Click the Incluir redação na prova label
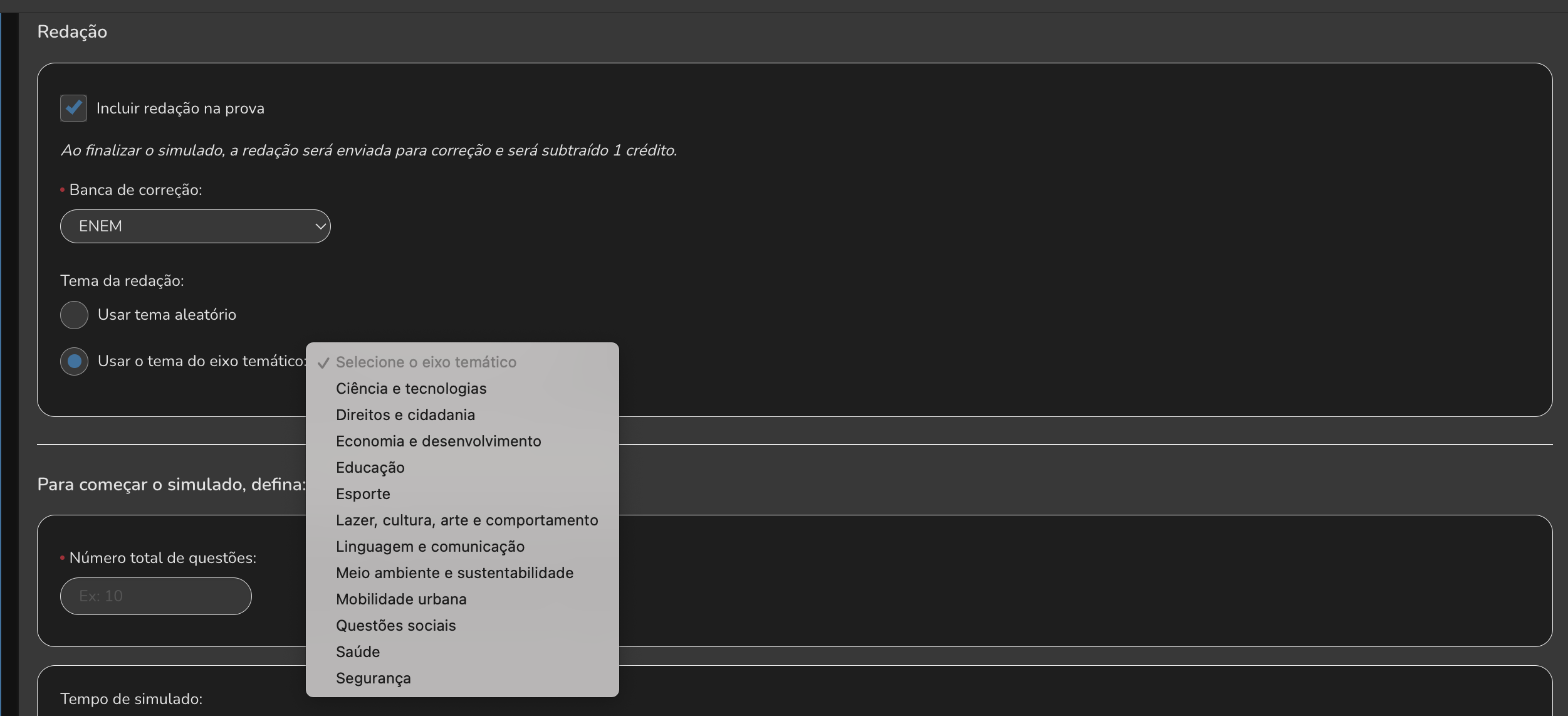1568x716 pixels. 180,108
